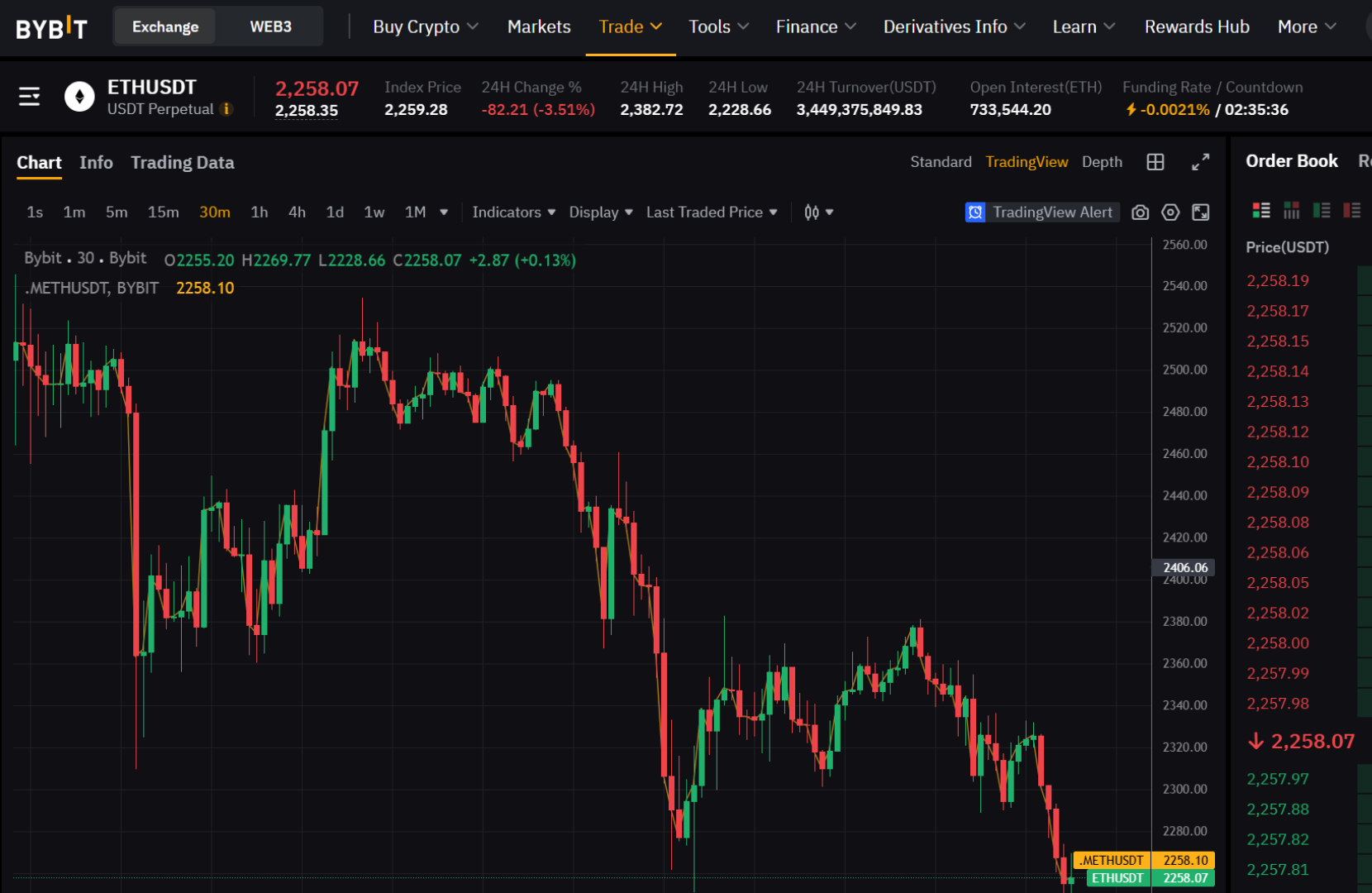The width and height of the screenshot is (1372, 893).
Task: Click the TradingView Alert clock icon
Action: (975, 213)
